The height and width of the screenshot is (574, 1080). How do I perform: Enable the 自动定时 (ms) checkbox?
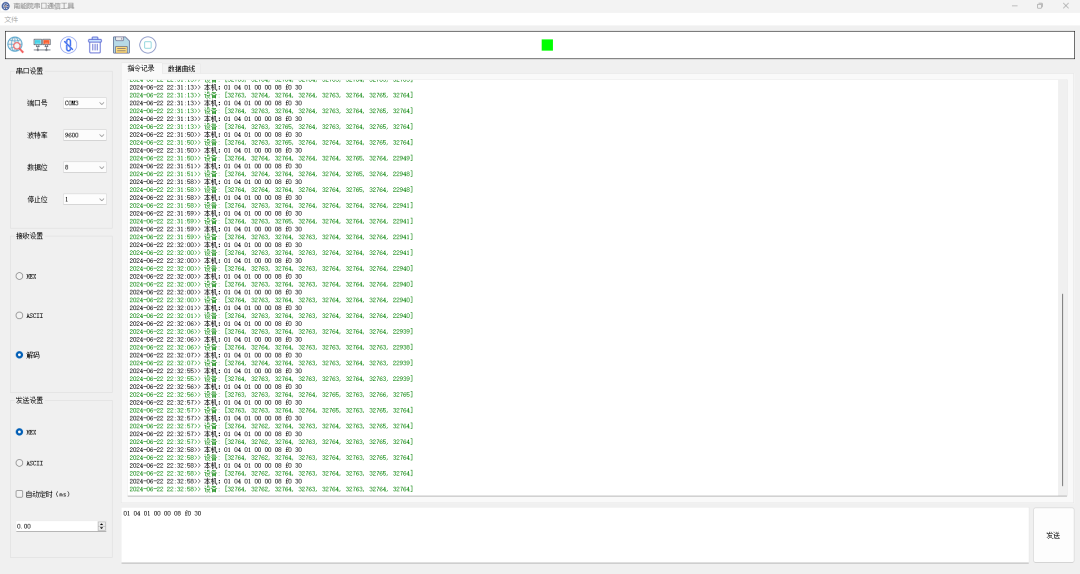coord(20,494)
